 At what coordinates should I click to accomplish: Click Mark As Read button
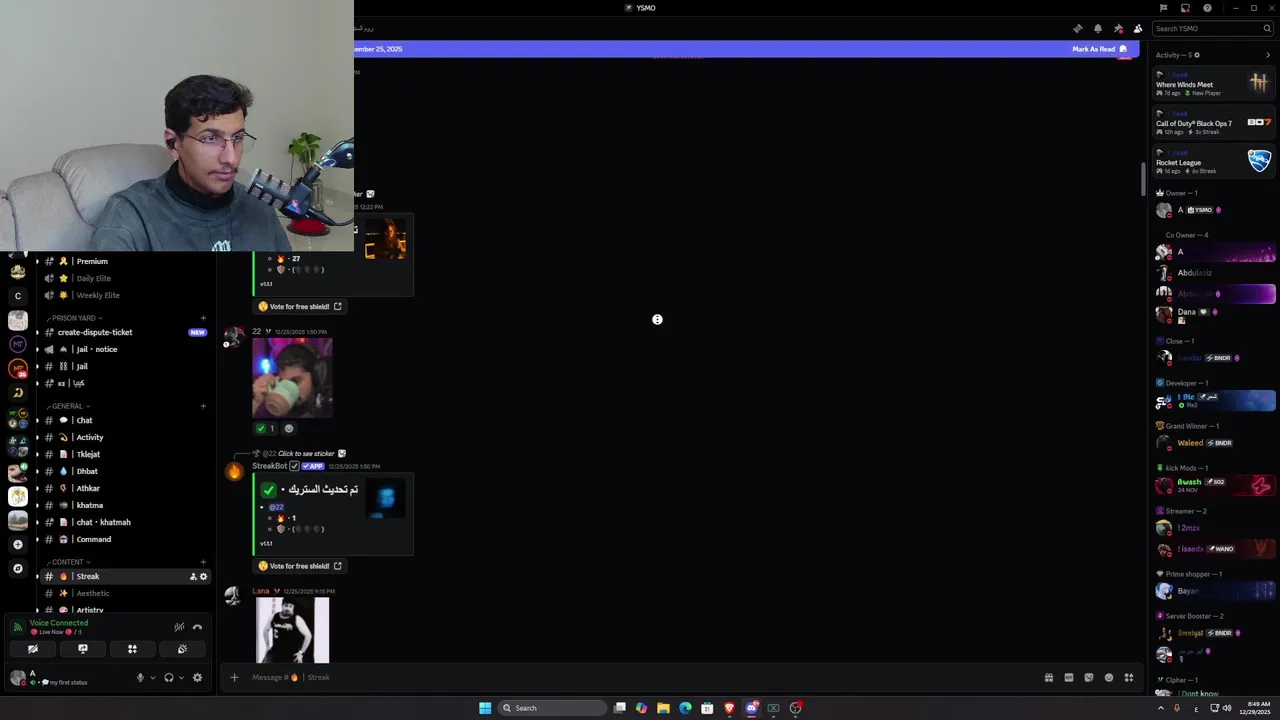pyautogui.click(x=1099, y=49)
